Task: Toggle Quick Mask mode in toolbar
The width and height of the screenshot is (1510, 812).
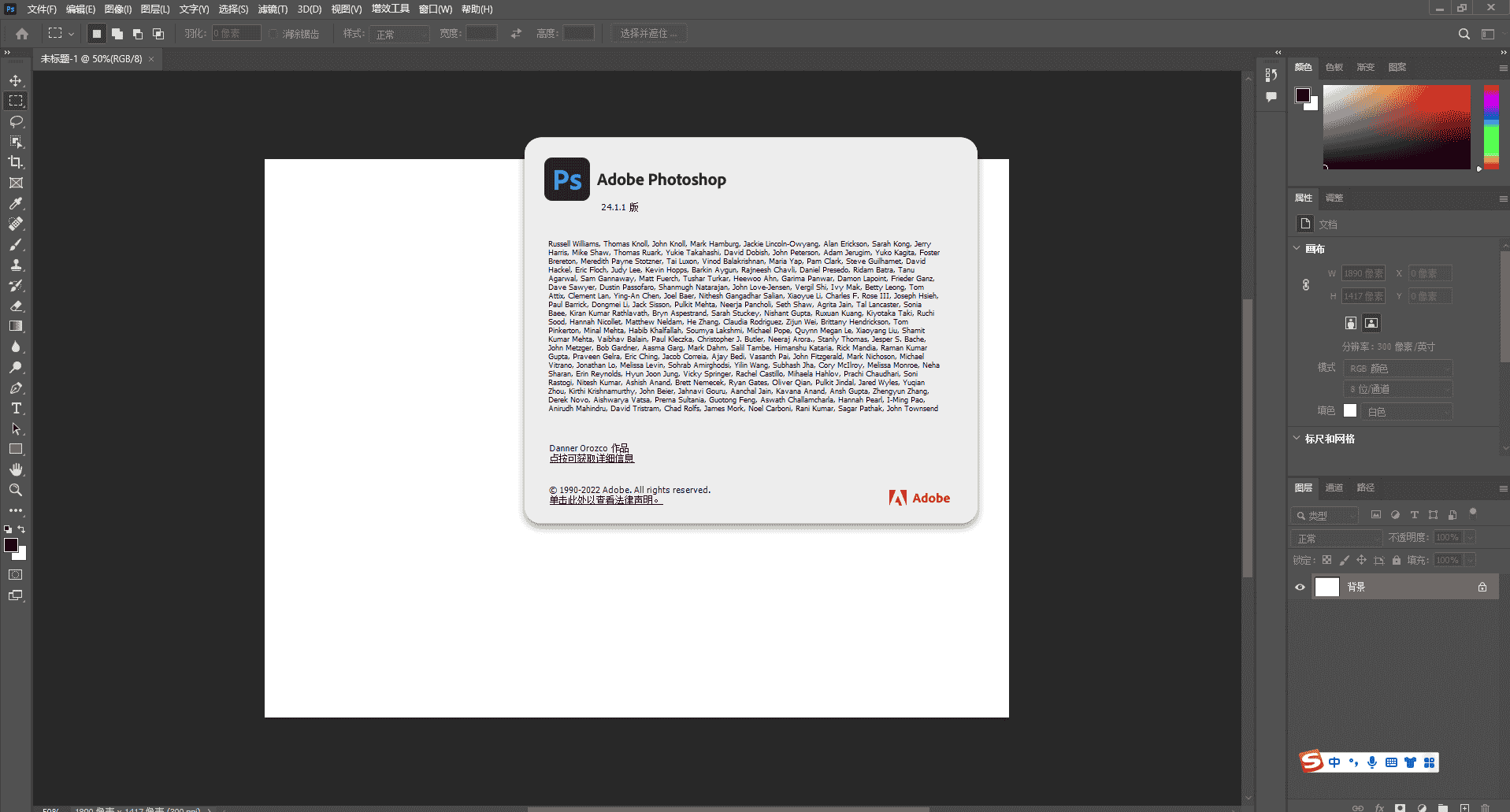Action: point(16,575)
